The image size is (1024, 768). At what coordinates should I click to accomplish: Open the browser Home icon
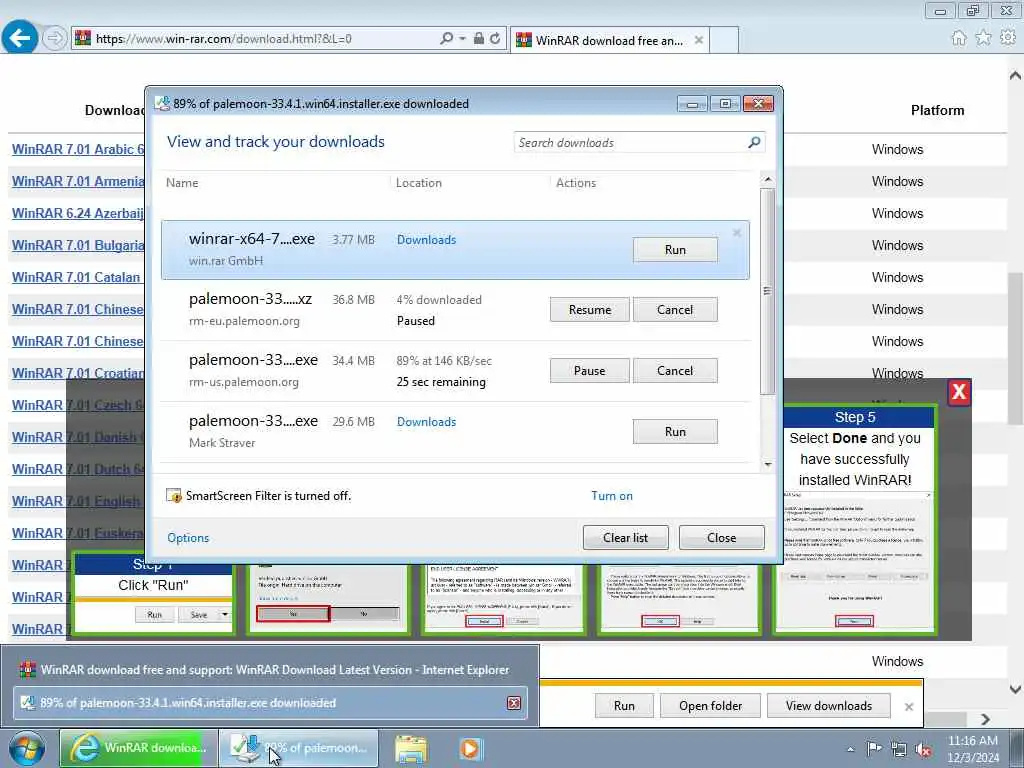[x=959, y=38]
